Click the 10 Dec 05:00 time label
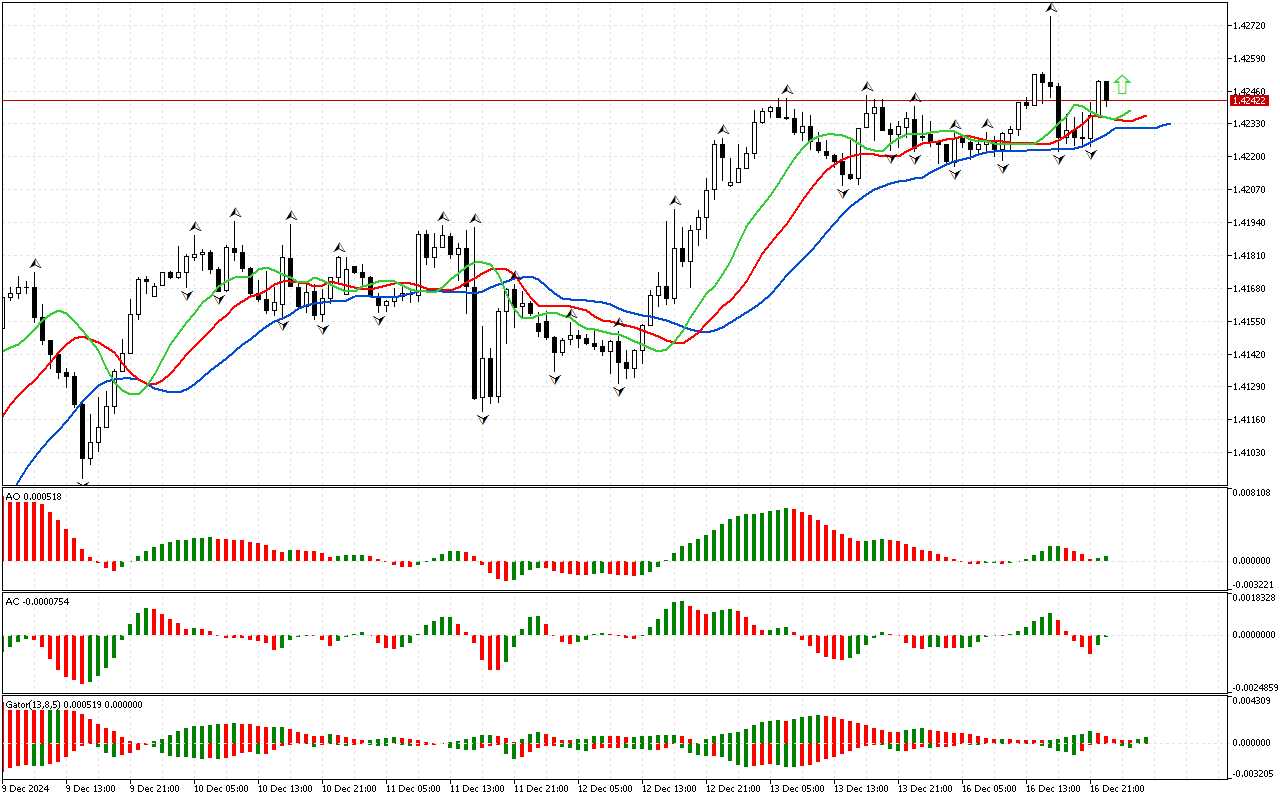 pos(222,789)
